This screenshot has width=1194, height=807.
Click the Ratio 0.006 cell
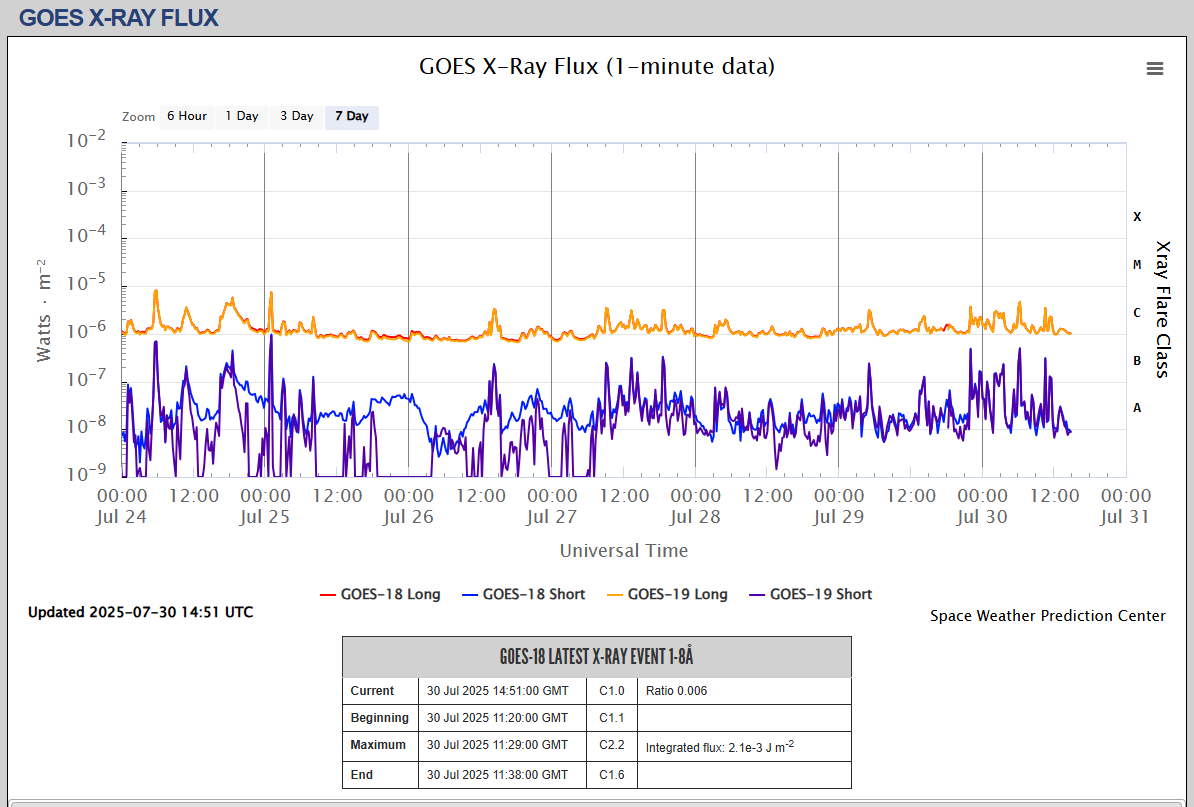click(x=744, y=691)
